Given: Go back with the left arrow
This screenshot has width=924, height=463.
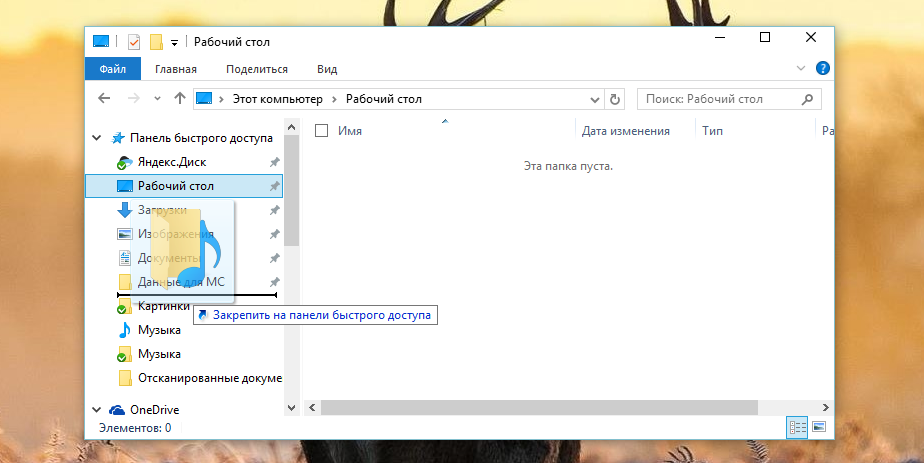Looking at the screenshot, I should (104, 98).
